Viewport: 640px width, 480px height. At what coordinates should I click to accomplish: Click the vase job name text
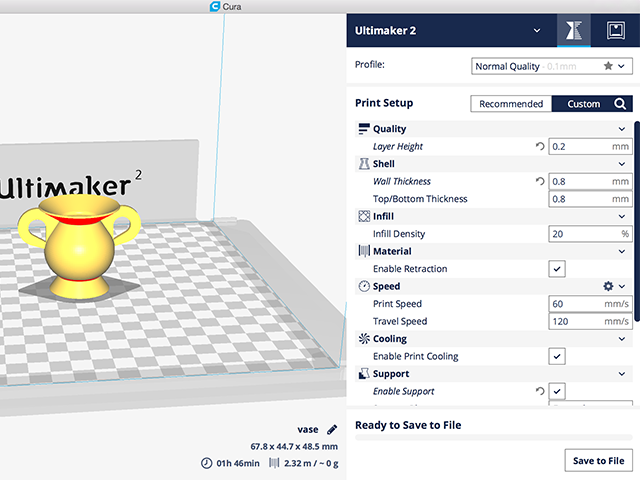(308, 429)
